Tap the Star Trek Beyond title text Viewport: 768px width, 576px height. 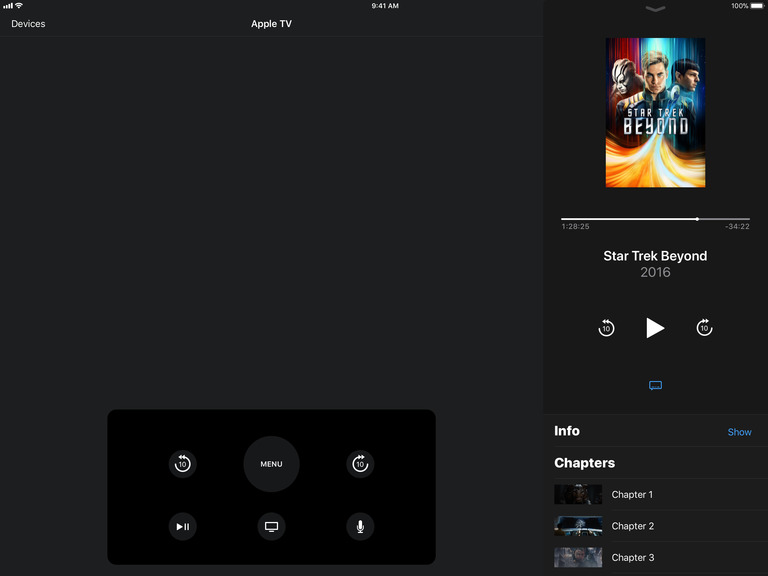tap(655, 256)
